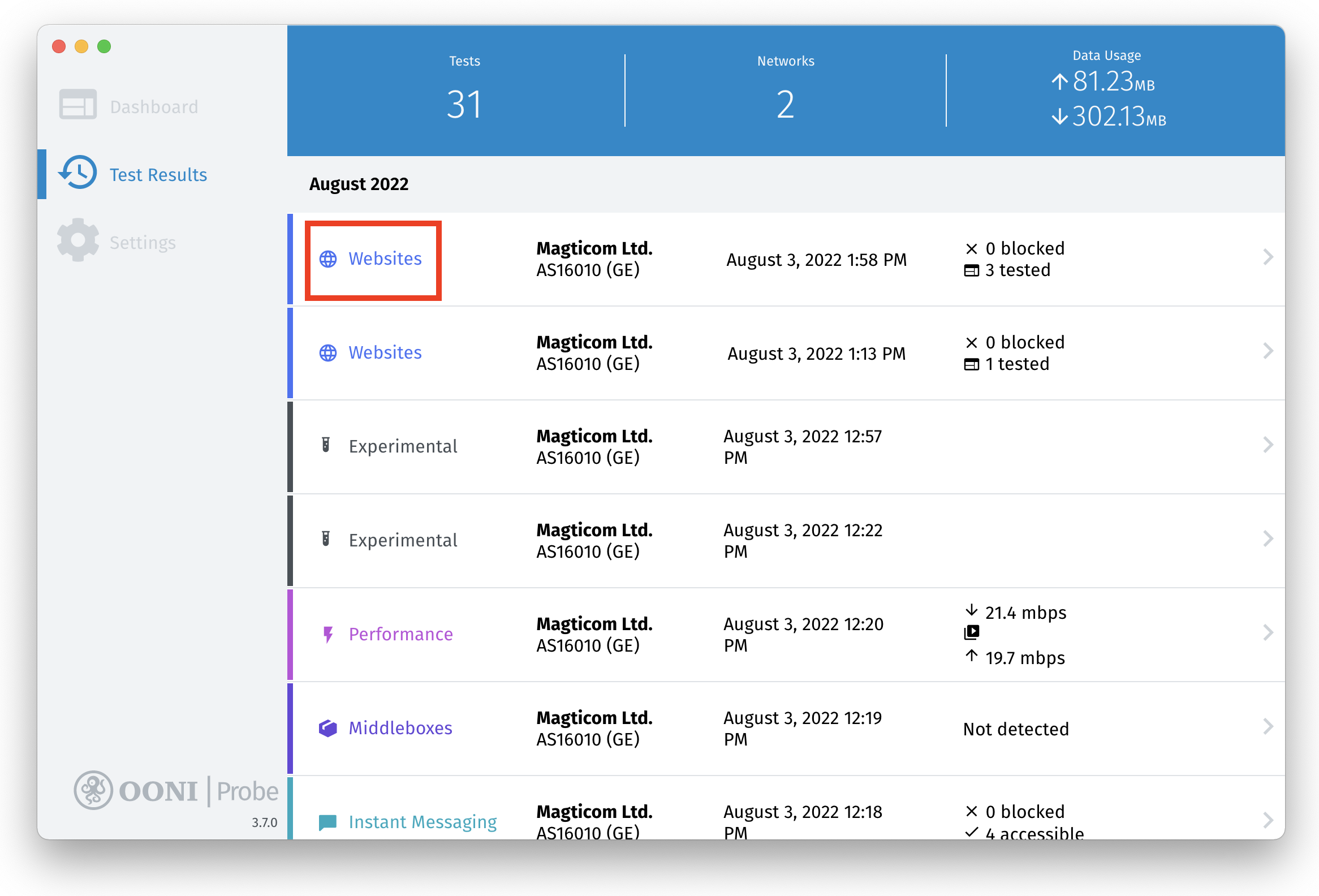Click the Tests count 31 in header
Viewport: 1319px width, 896px height.
464,105
